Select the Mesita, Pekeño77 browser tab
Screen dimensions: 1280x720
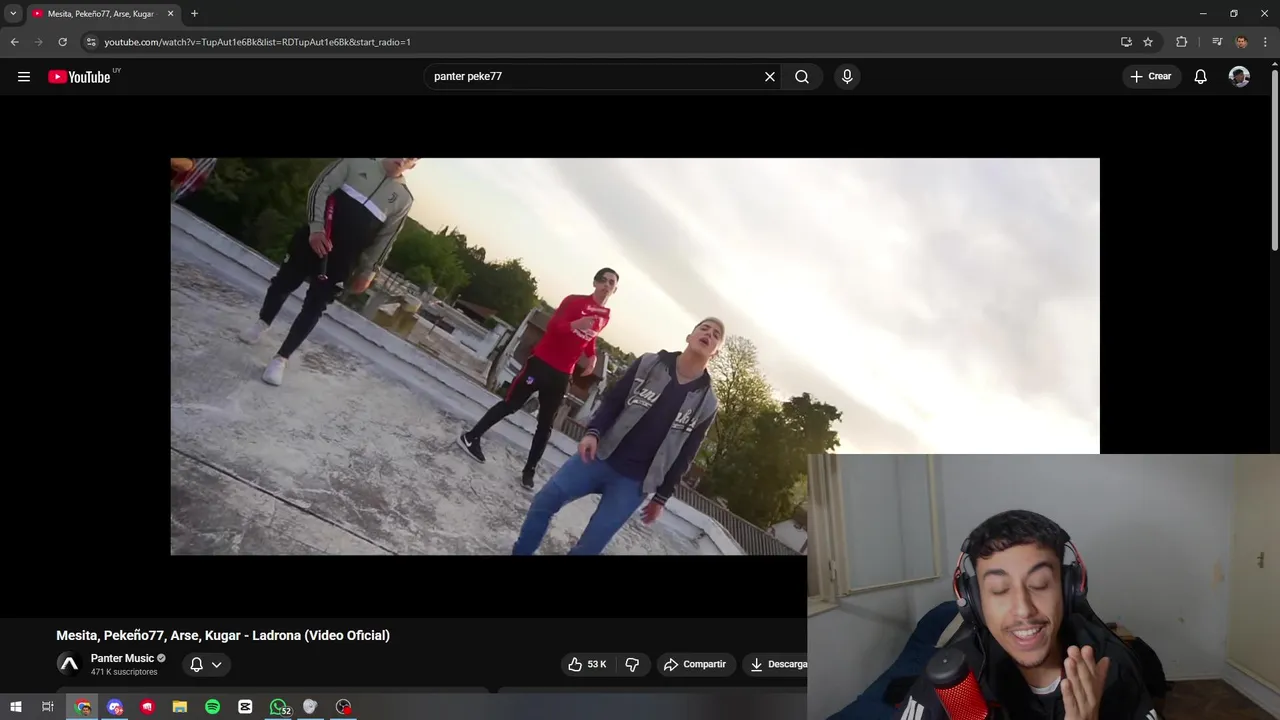click(102, 14)
